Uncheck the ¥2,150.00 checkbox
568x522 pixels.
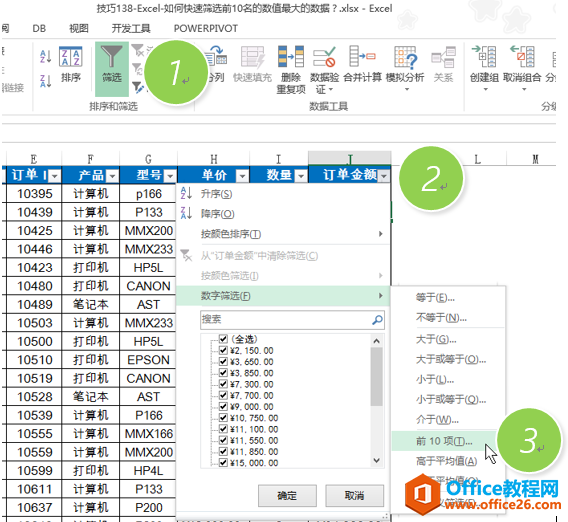pyautogui.click(x=223, y=350)
